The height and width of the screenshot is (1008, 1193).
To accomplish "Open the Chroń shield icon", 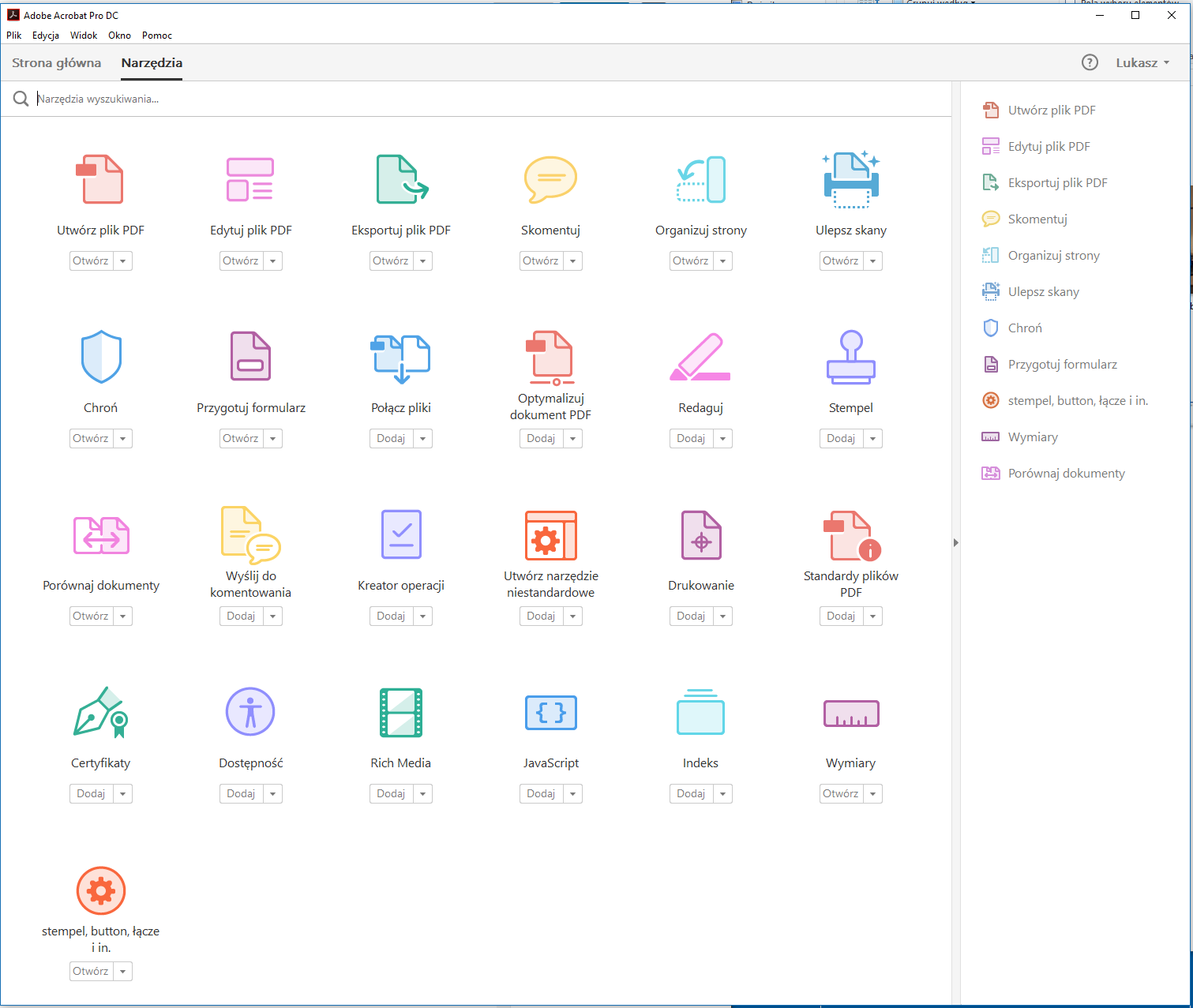I will tap(101, 358).
